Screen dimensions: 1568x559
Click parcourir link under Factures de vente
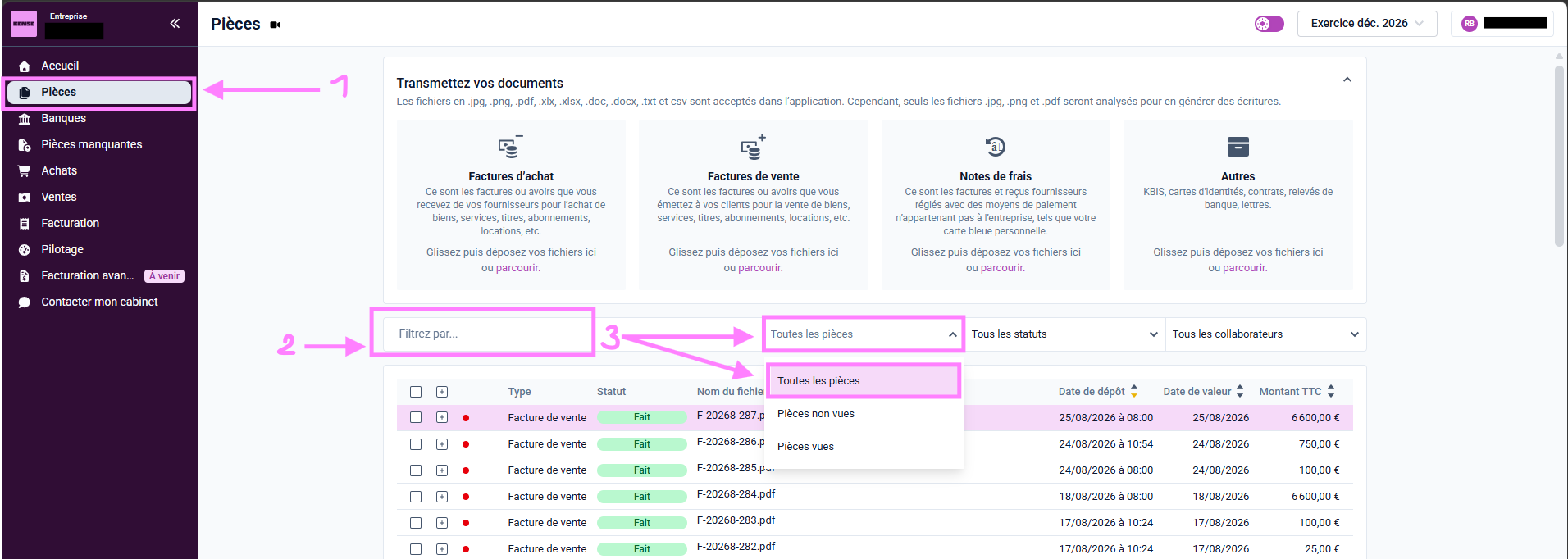(x=760, y=268)
